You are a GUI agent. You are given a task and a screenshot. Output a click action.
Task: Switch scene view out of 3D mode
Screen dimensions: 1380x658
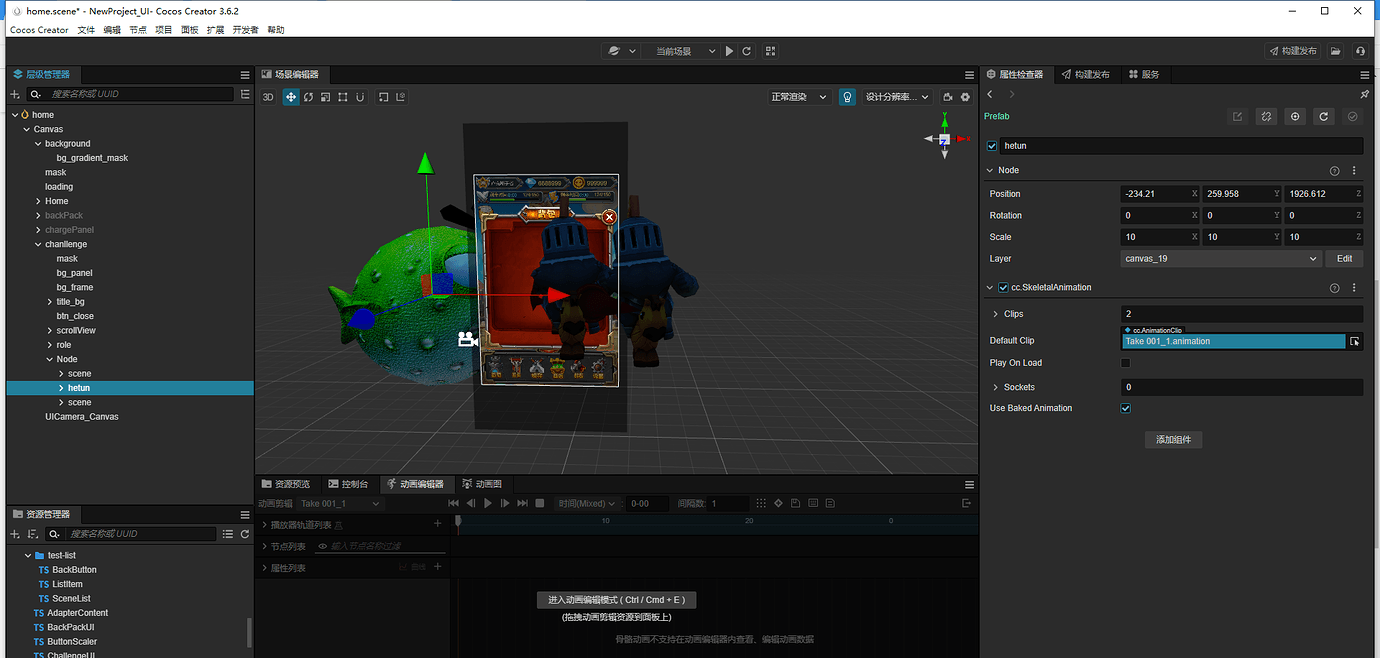(x=270, y=96)
